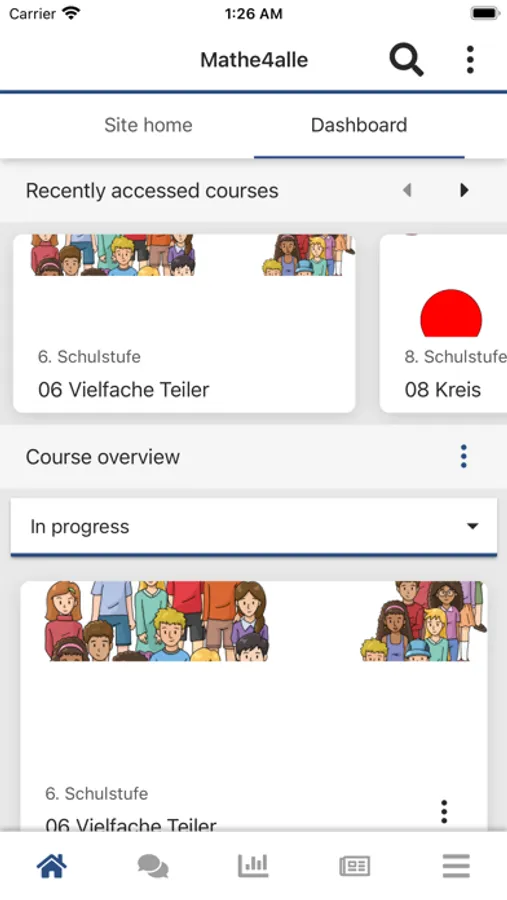Screen dimensions: 507x900
Task: Tap the Mathe4alle title header
Action: (254, 60)
